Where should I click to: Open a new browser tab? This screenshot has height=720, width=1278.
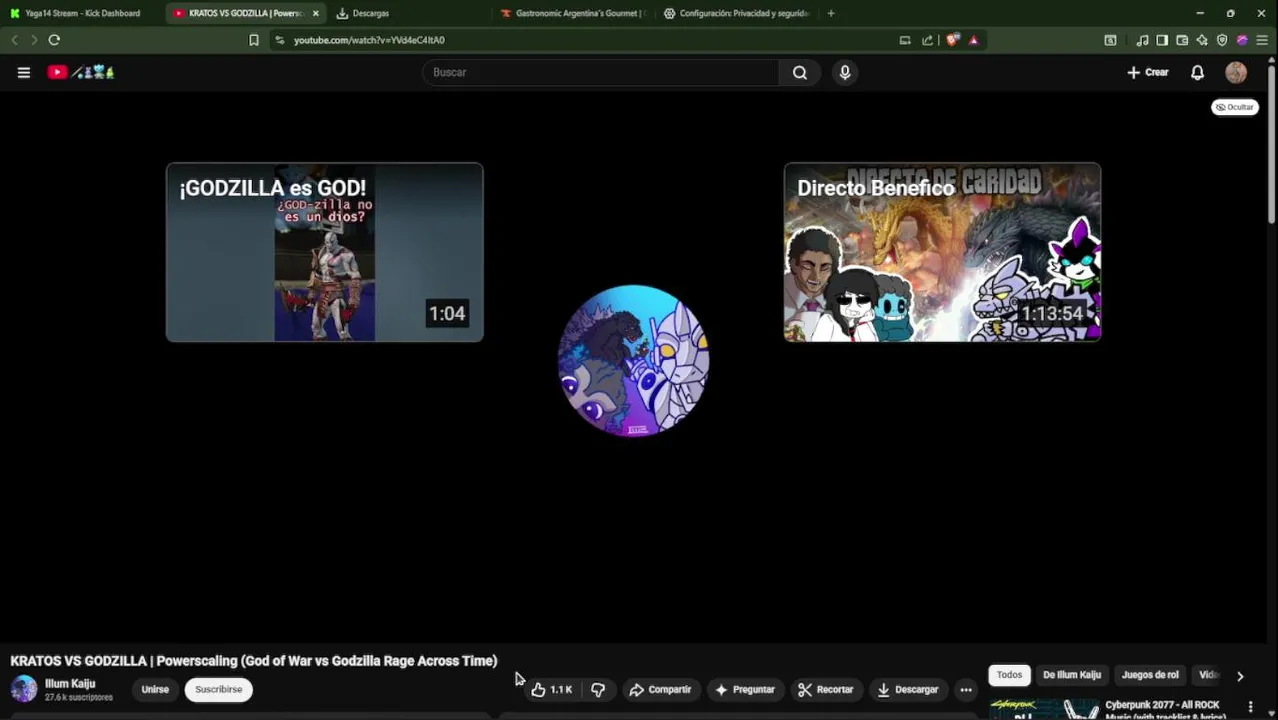tap(831, 13)
